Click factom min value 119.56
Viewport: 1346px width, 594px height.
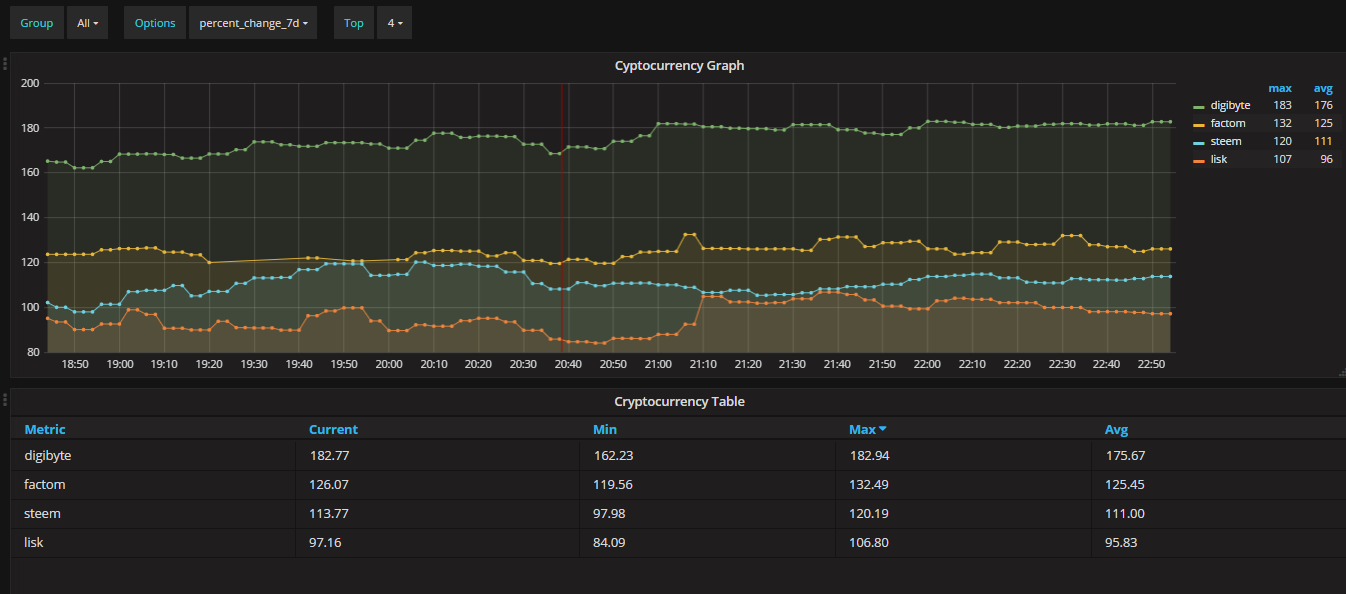[x=613, y=484]
